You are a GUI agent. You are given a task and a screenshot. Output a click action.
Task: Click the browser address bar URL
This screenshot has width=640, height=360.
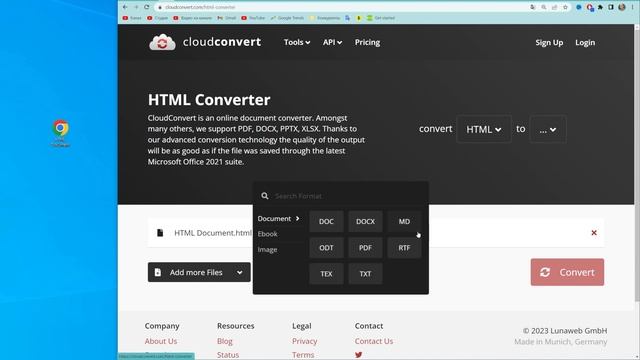(200, 7)
